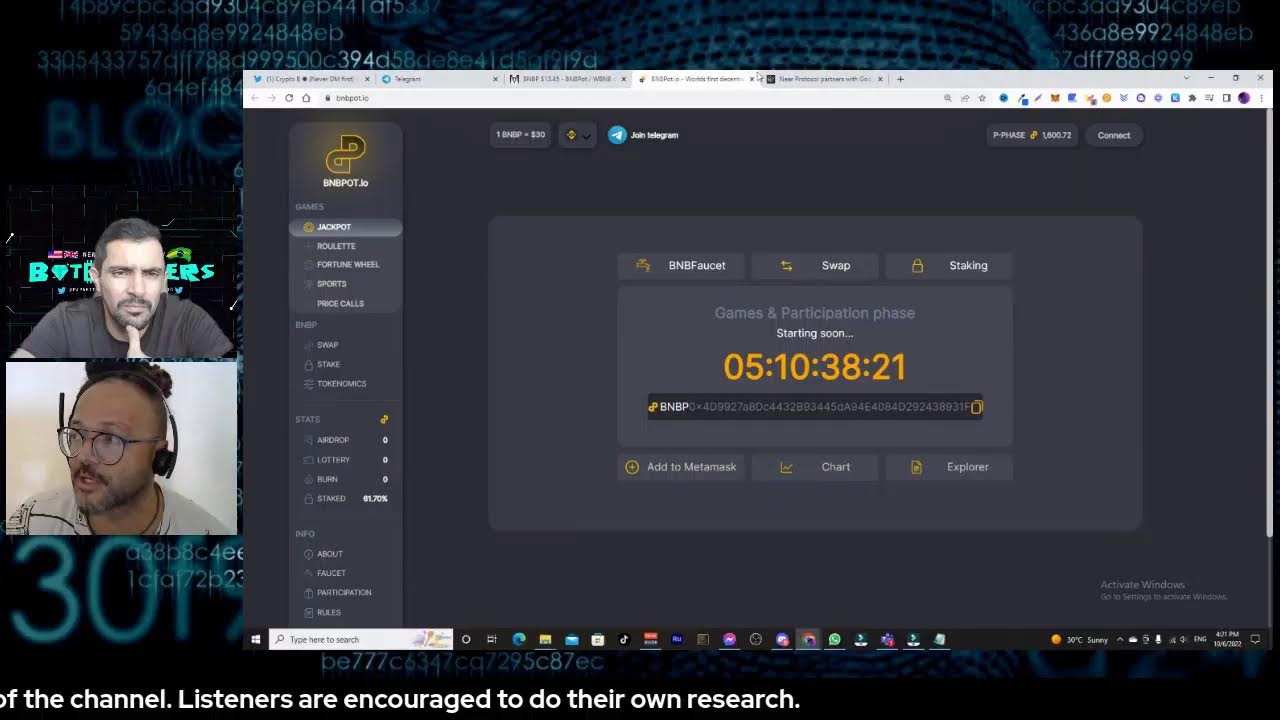Click the Staking button
The width and height of the screenshot is (1280, 720).
pyautogui.click(x=949, y=265)
